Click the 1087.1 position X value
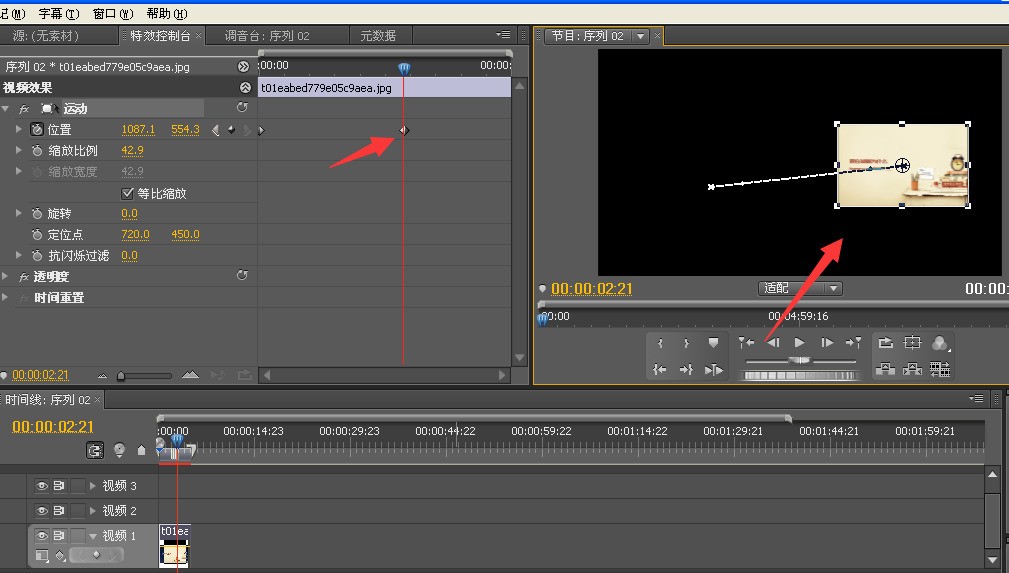The height and width of the screenshot is (573, 1009). pyautogui.click(x=138, y=129)
